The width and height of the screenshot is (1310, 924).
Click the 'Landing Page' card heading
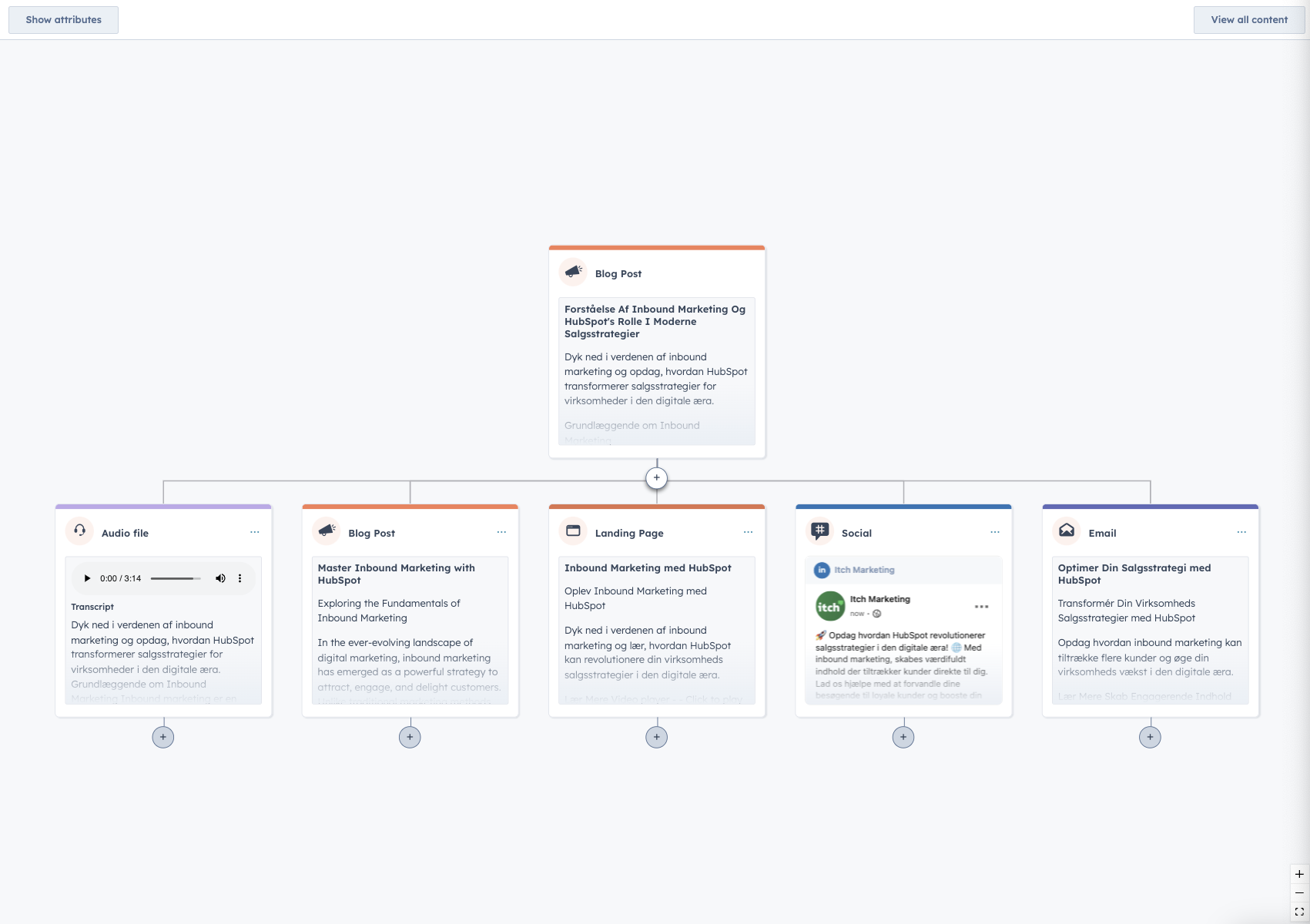coord(629,533)
